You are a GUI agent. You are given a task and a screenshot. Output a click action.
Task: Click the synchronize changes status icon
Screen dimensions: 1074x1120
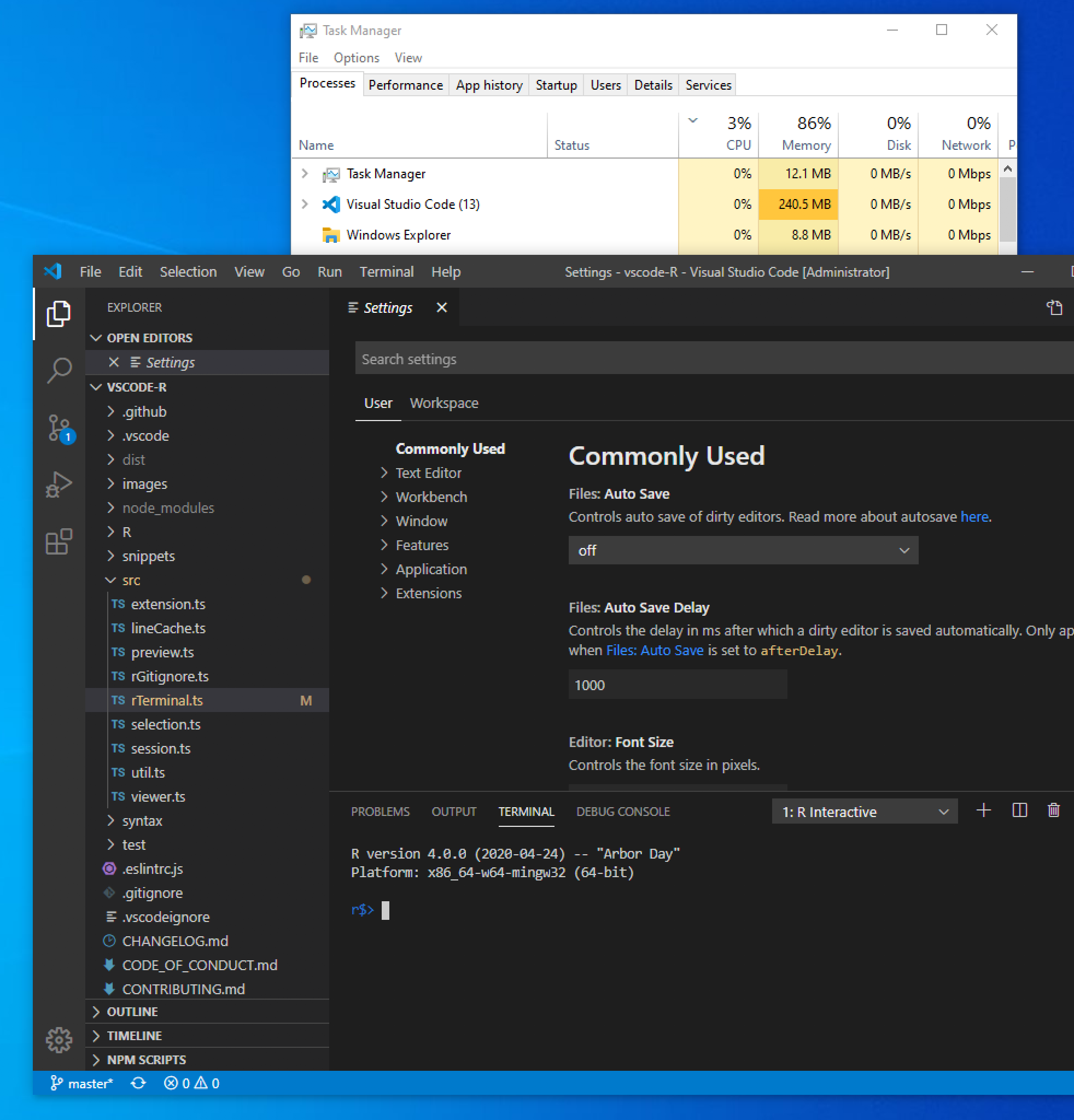(138, 1083)
